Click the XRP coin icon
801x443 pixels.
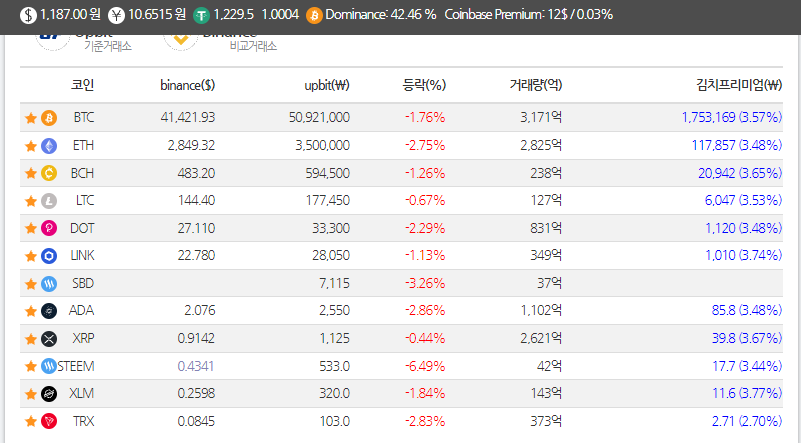click(49, 339)
